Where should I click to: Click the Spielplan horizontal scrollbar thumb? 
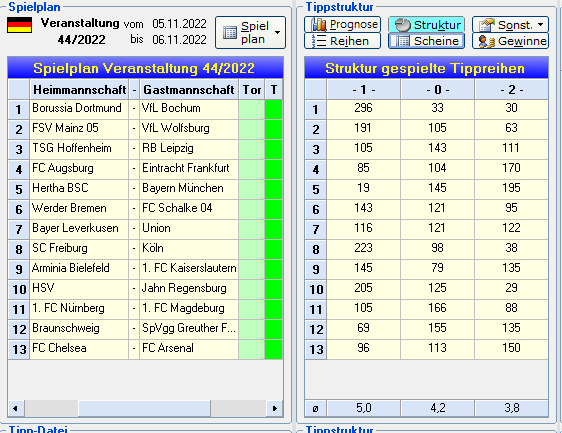click(x=144, y=408)
